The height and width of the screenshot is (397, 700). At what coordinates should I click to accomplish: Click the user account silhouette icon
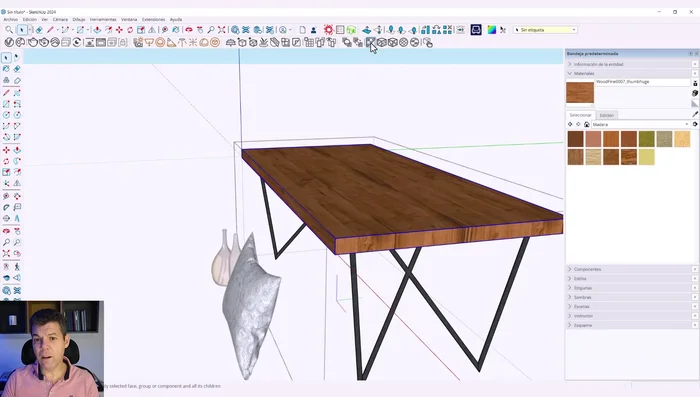313,30
